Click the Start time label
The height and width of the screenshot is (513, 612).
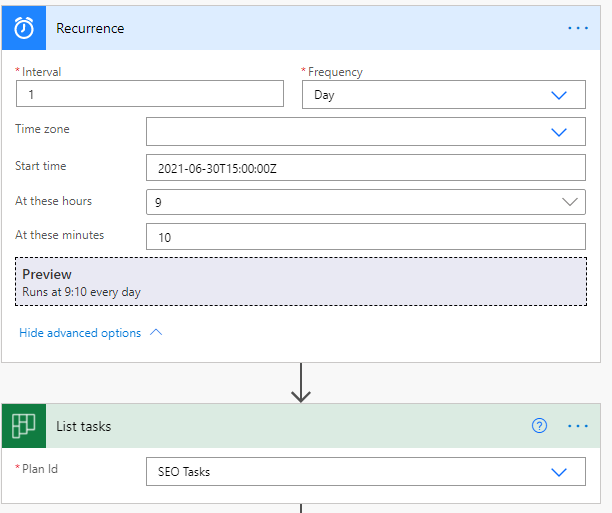click(41, 166)
